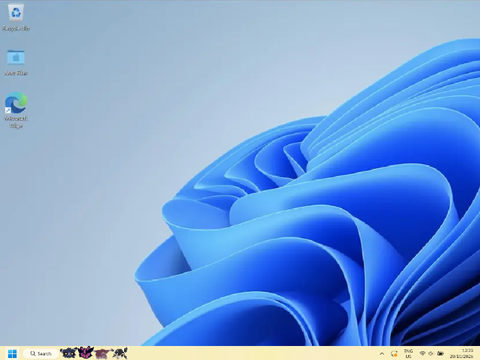This screenshot has height=360, width=480.
Task: Open the network status tray icon
Action: (423, 353)
